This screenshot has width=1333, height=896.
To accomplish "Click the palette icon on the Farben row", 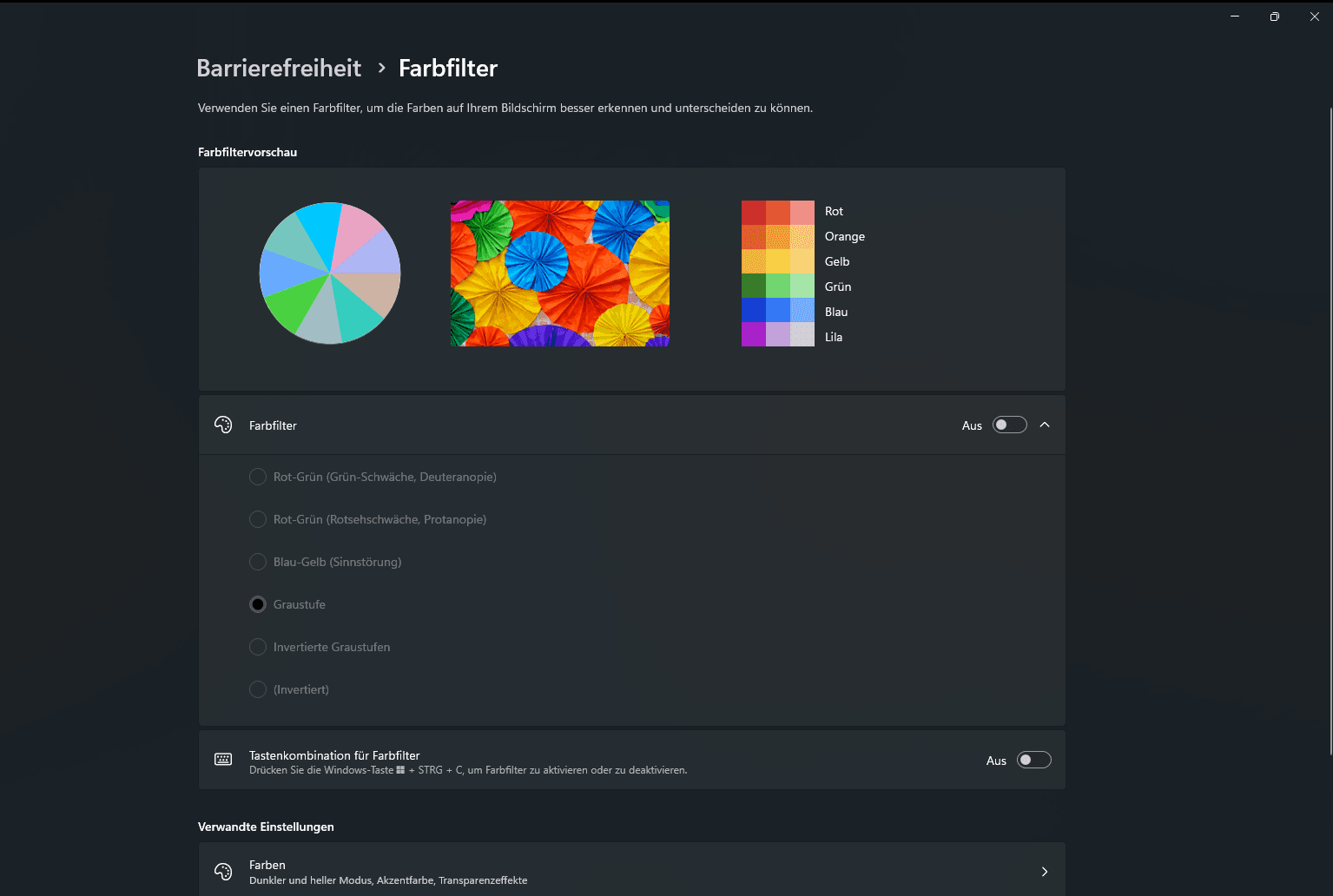I will pos(223,871).
